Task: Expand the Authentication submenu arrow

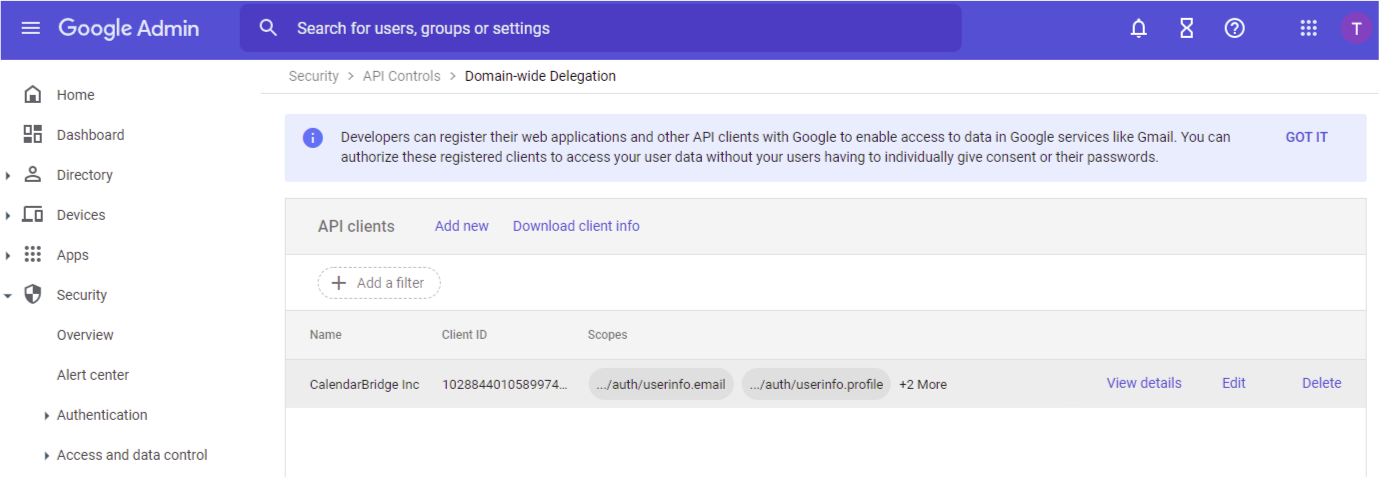Action: click(x=47, y=415)
